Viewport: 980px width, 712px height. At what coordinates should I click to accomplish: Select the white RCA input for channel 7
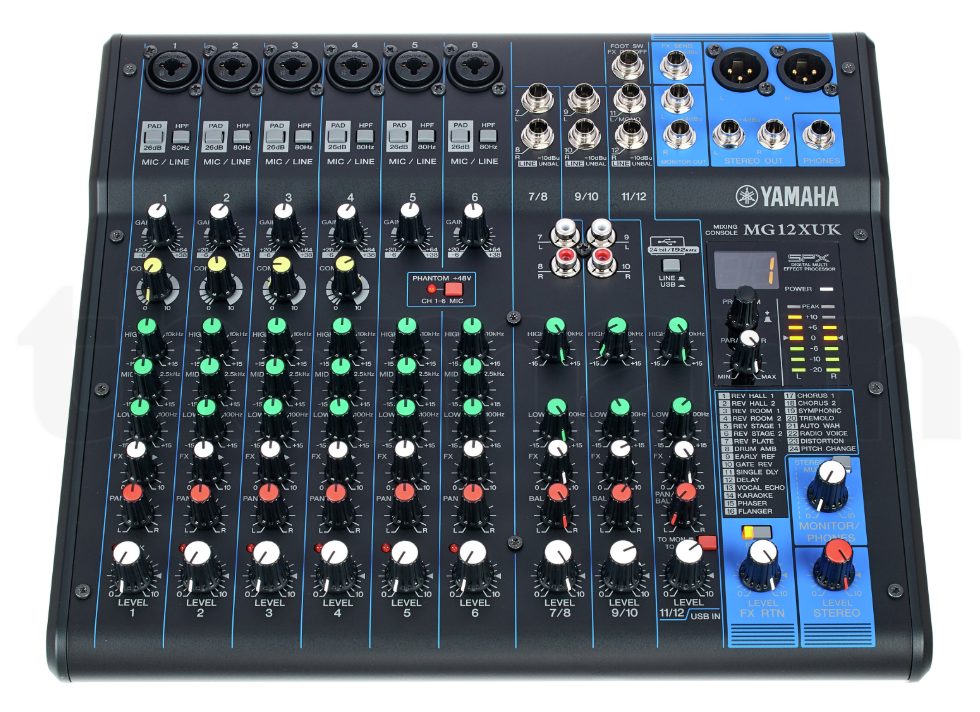point(564,233)
